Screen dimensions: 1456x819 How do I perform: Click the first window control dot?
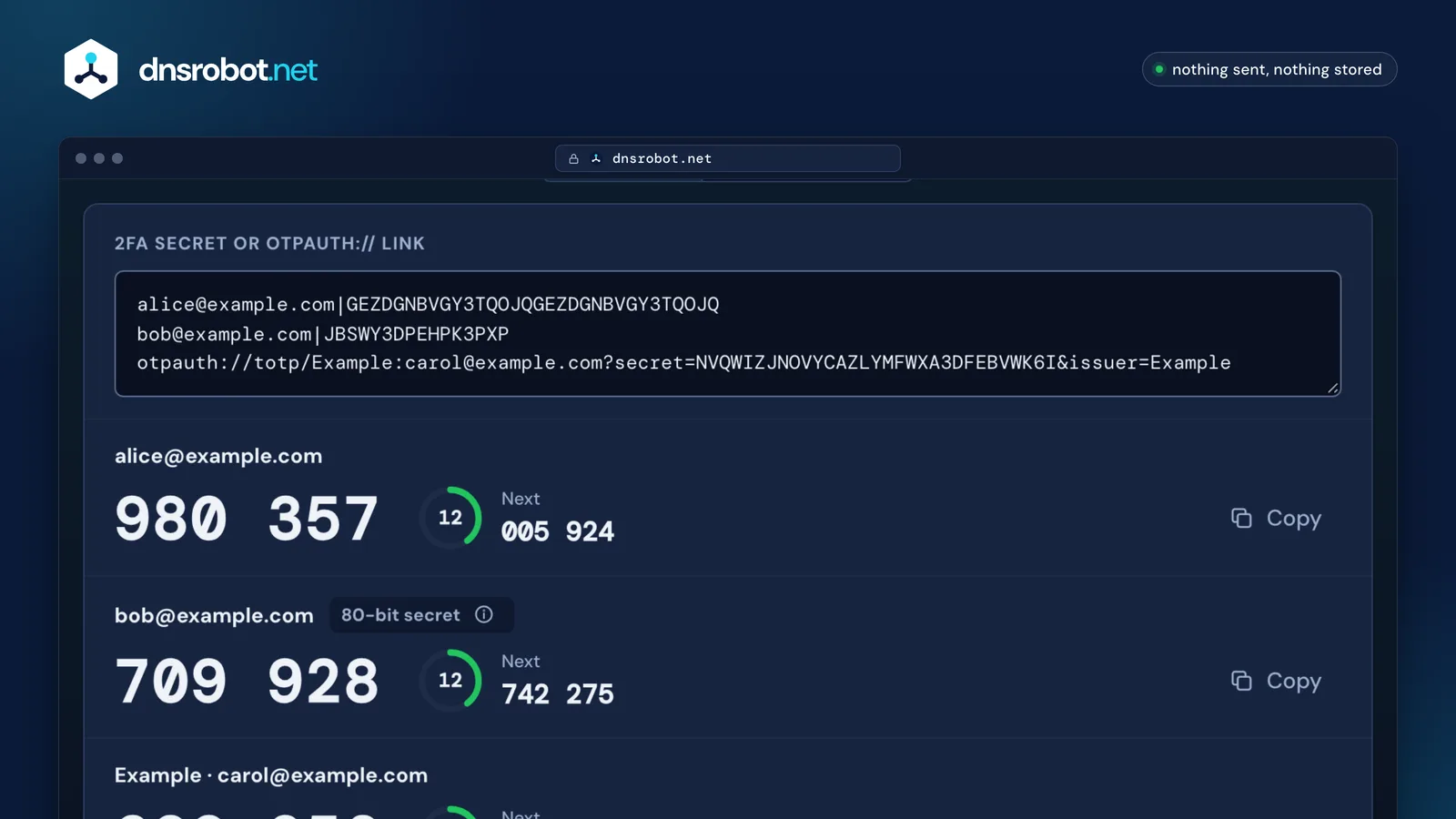(81, 158)
